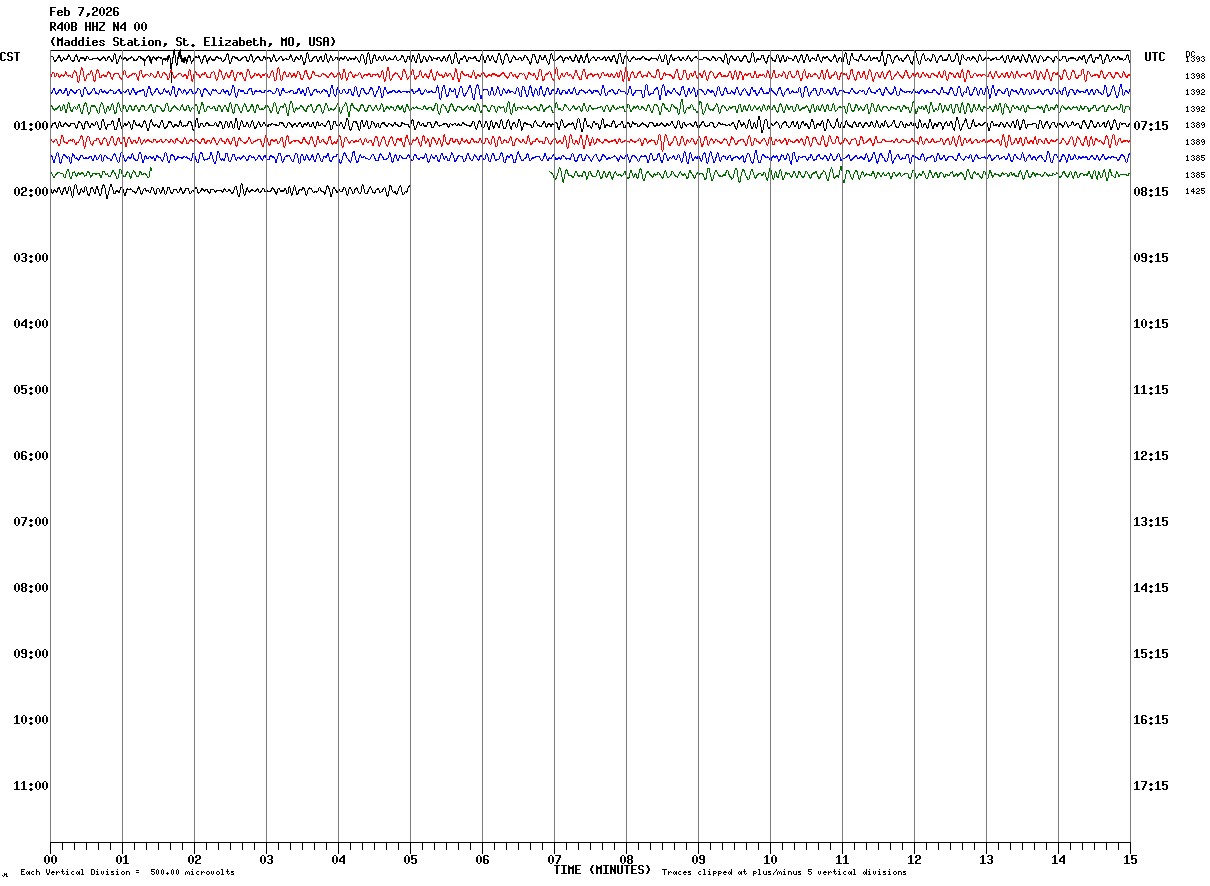This screenshot has width=1210, height=886.
Task: Select the UTC time label '08:15'
Action: tap(1151, 192)
